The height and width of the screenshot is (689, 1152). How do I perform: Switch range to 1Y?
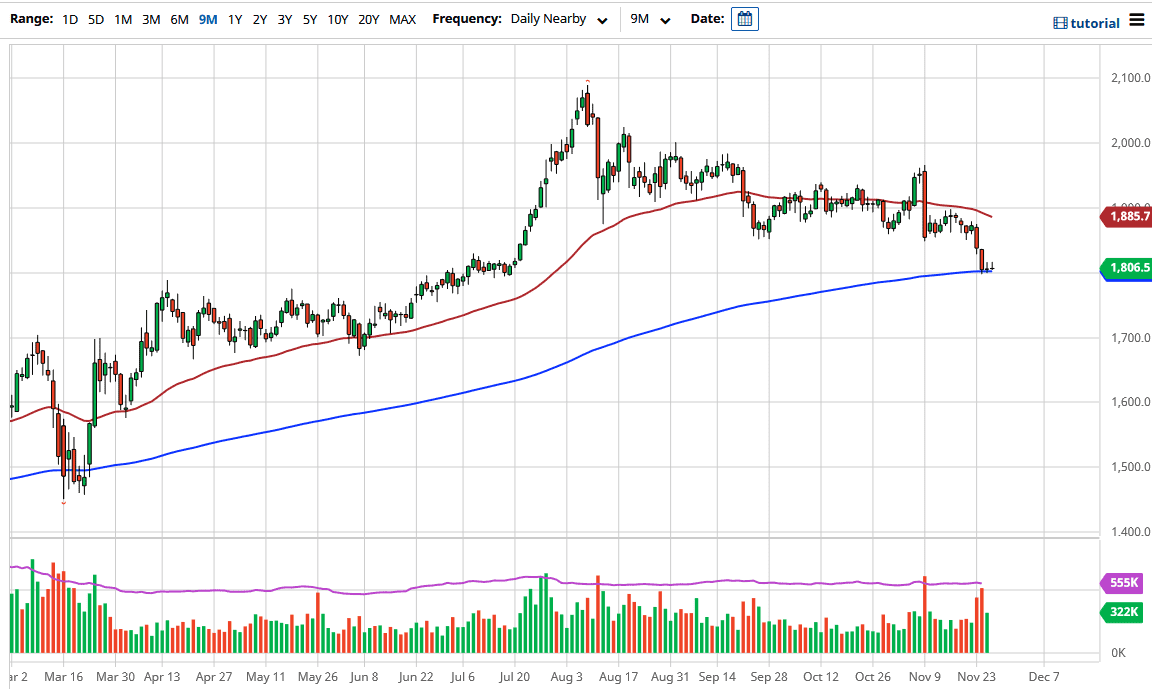click(235, 20)
